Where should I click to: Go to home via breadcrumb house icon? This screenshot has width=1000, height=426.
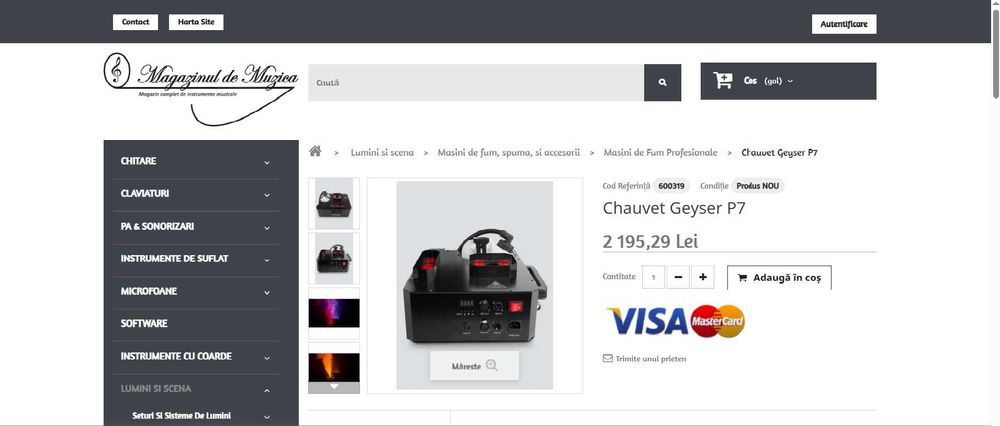coord(314,151)
